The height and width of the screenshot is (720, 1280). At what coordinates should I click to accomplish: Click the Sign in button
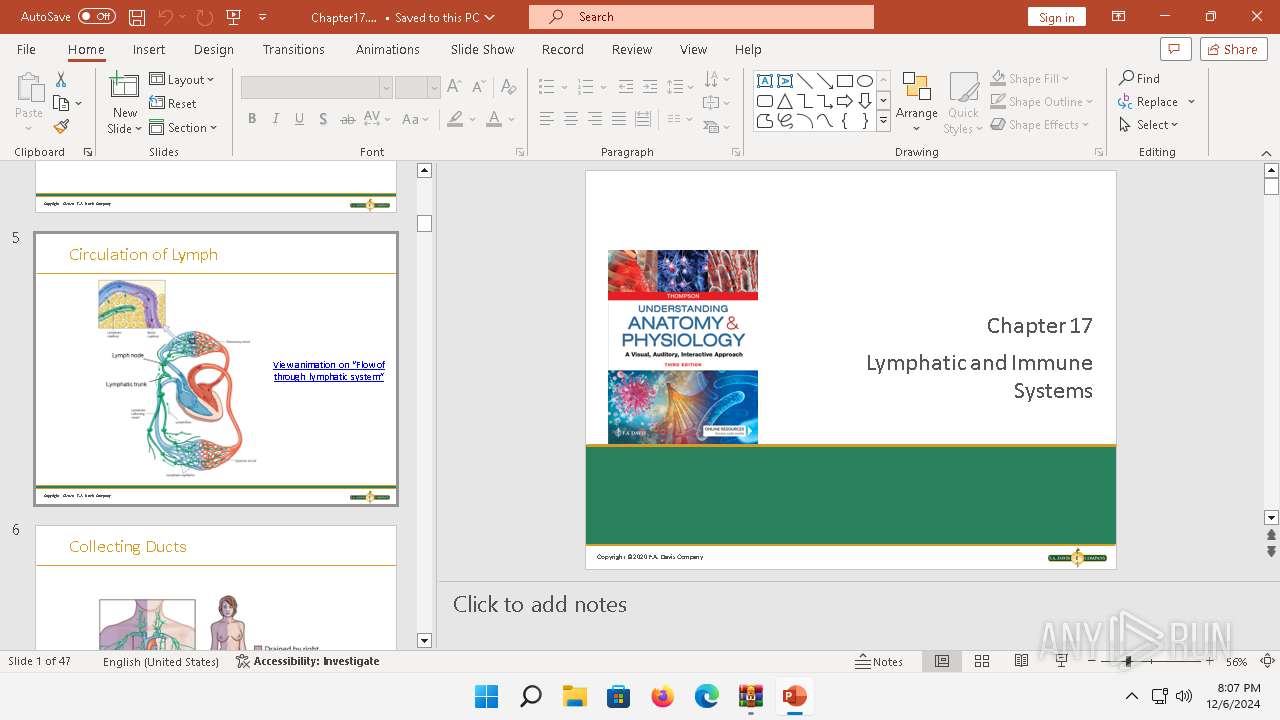coord(1056,17)
